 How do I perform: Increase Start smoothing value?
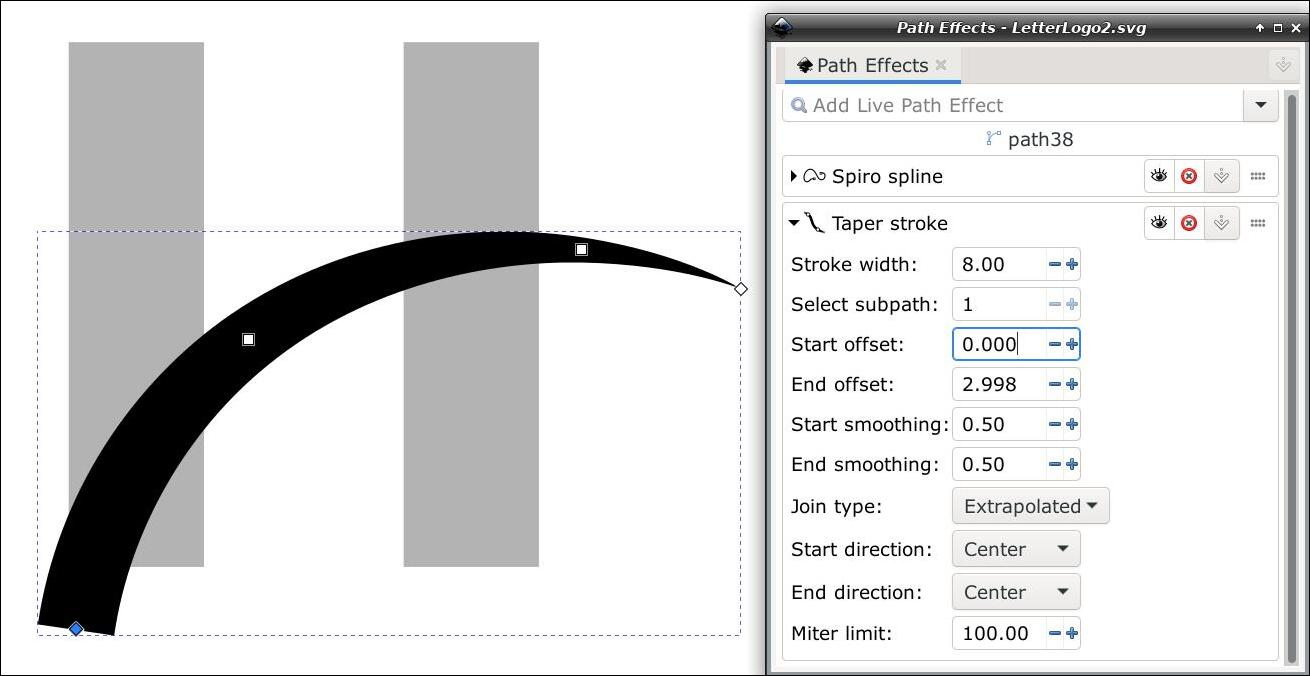coord(1072,424)
